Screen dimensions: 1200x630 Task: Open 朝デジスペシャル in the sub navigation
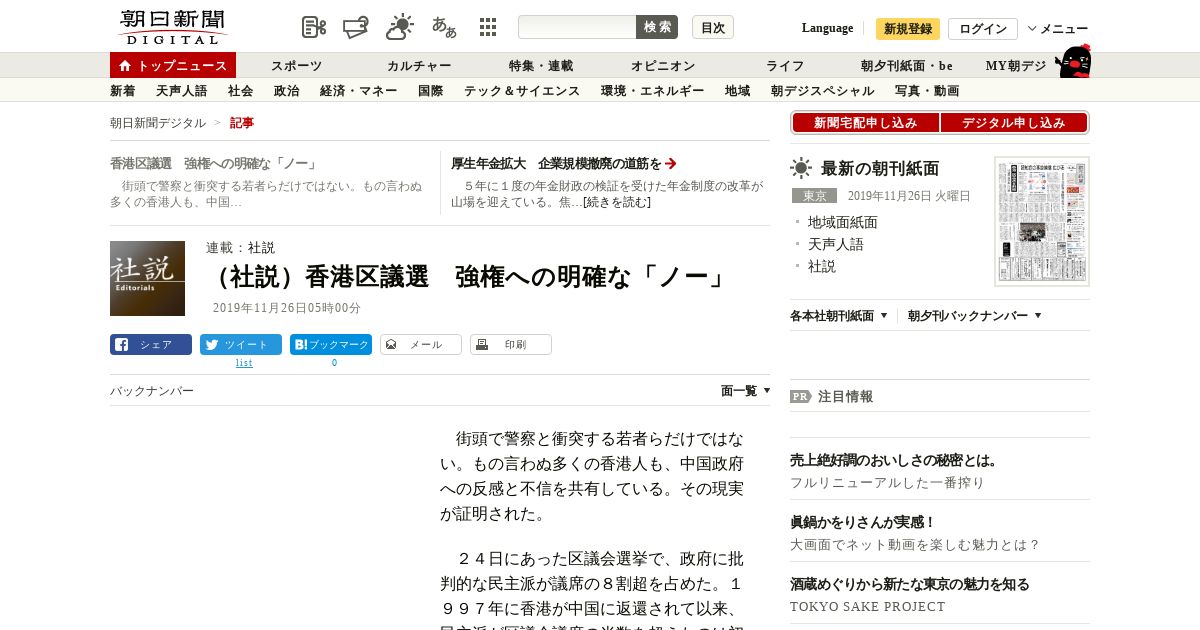point(823,91)
